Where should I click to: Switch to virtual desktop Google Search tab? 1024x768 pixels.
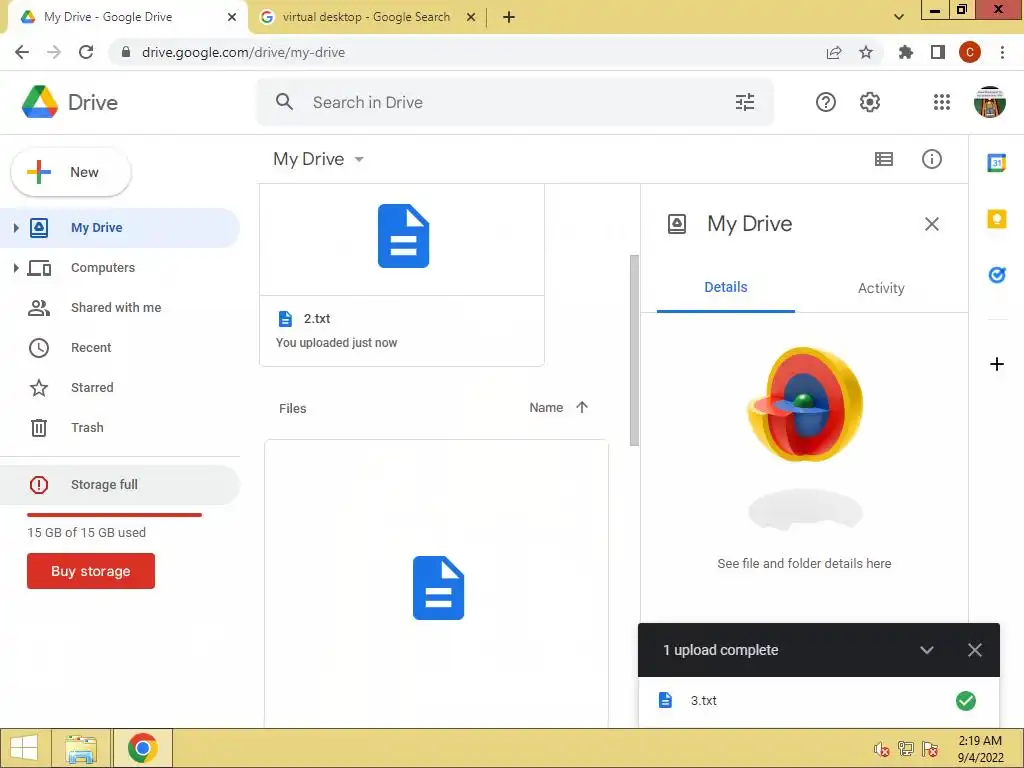click(366, 17)
